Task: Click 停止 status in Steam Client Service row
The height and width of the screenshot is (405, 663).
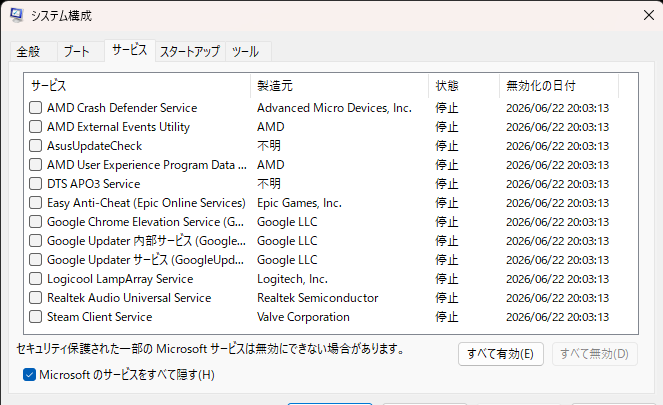Action: point(447,317)
